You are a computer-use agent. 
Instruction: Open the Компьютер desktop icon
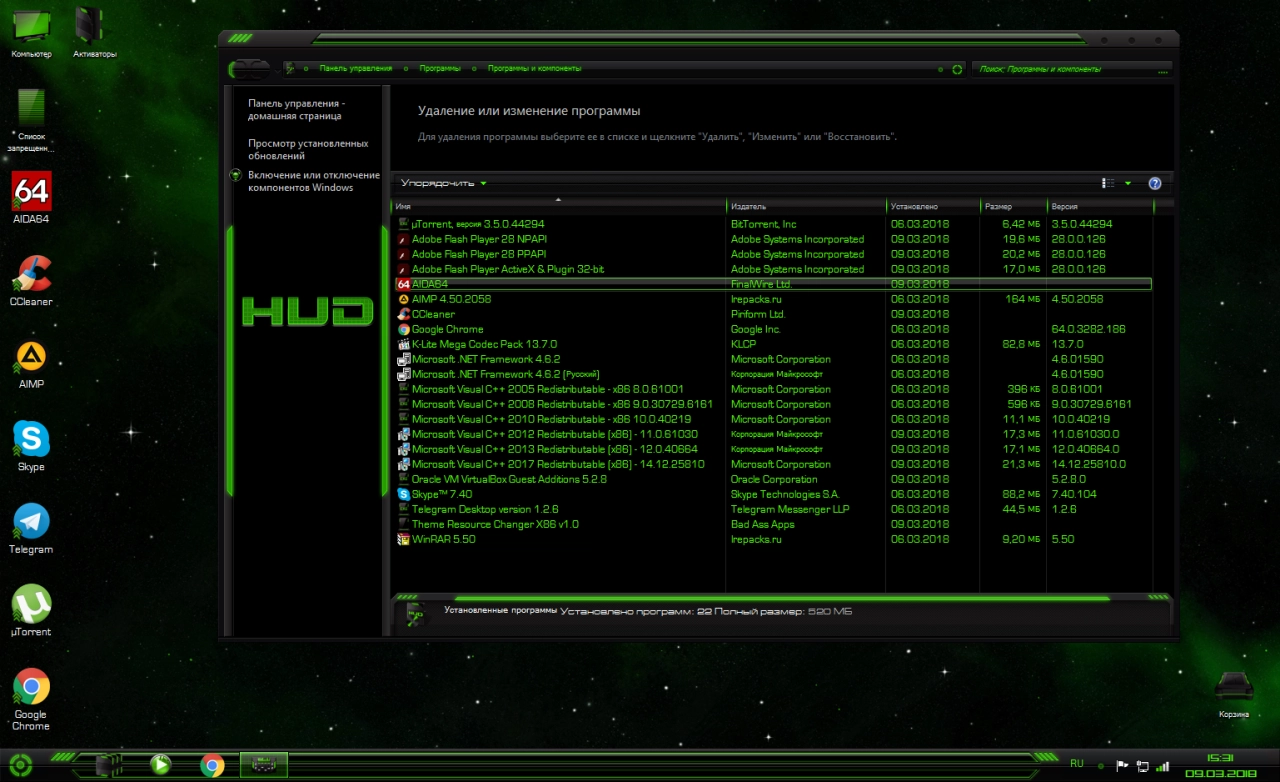31,33
